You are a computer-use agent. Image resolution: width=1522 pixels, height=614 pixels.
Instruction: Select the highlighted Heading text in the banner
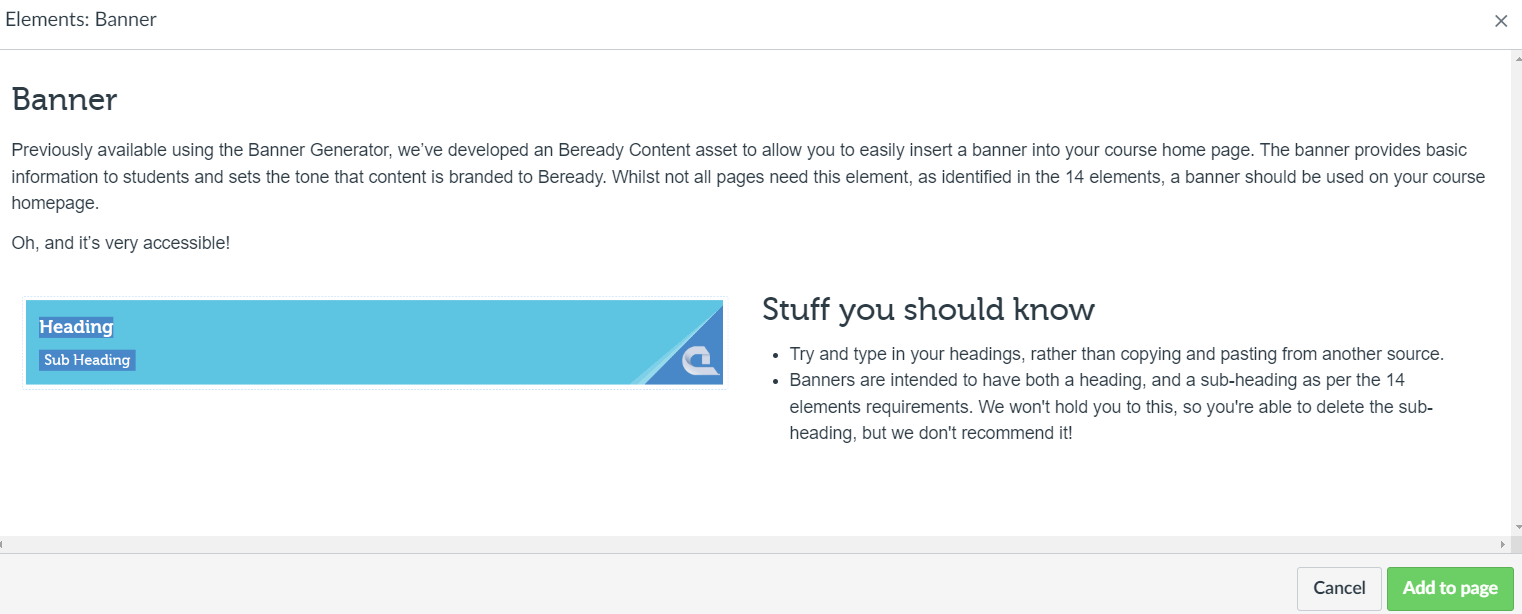(x=76, y=327)
